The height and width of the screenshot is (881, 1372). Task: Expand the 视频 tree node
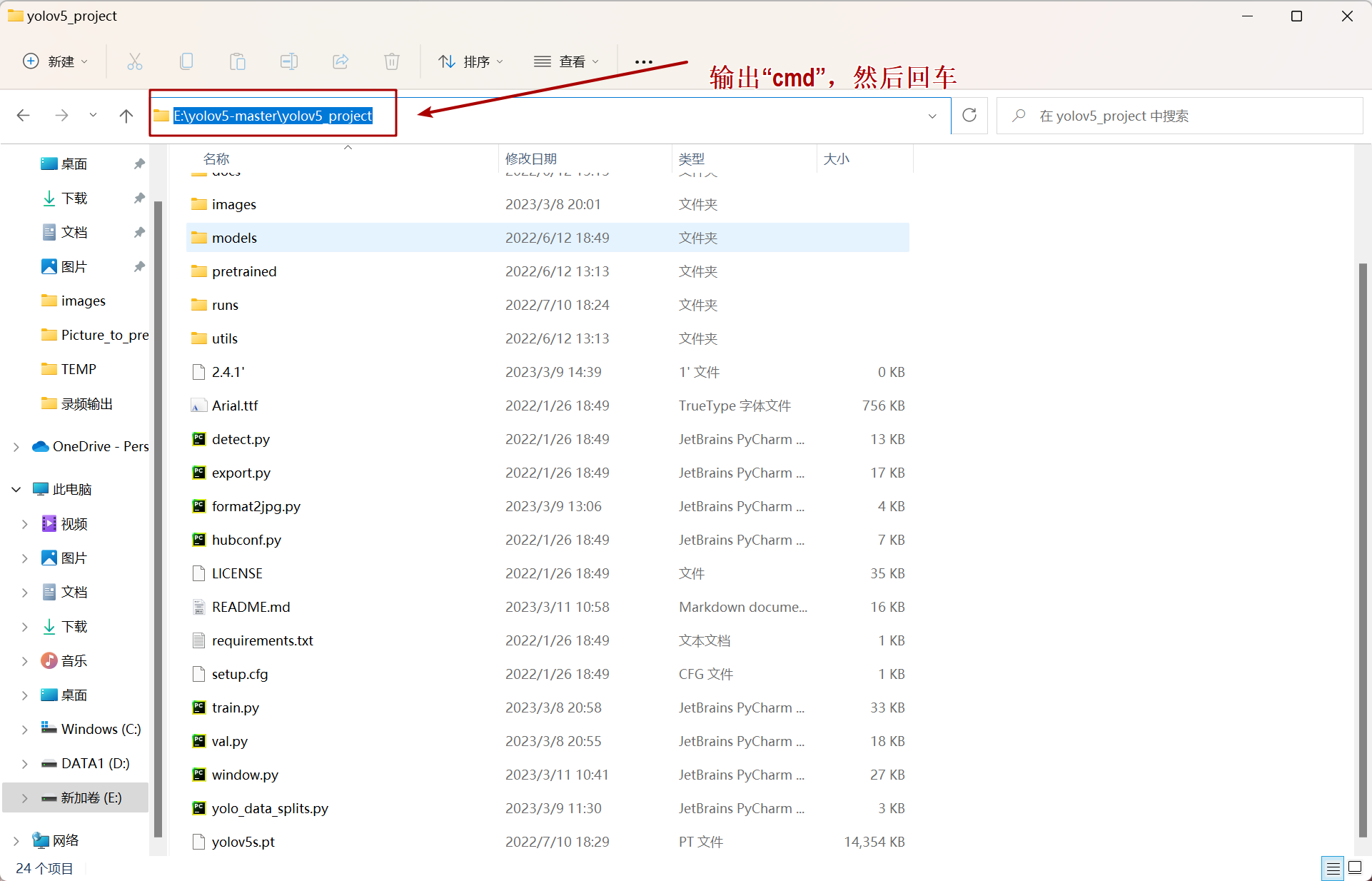point(25,524)
